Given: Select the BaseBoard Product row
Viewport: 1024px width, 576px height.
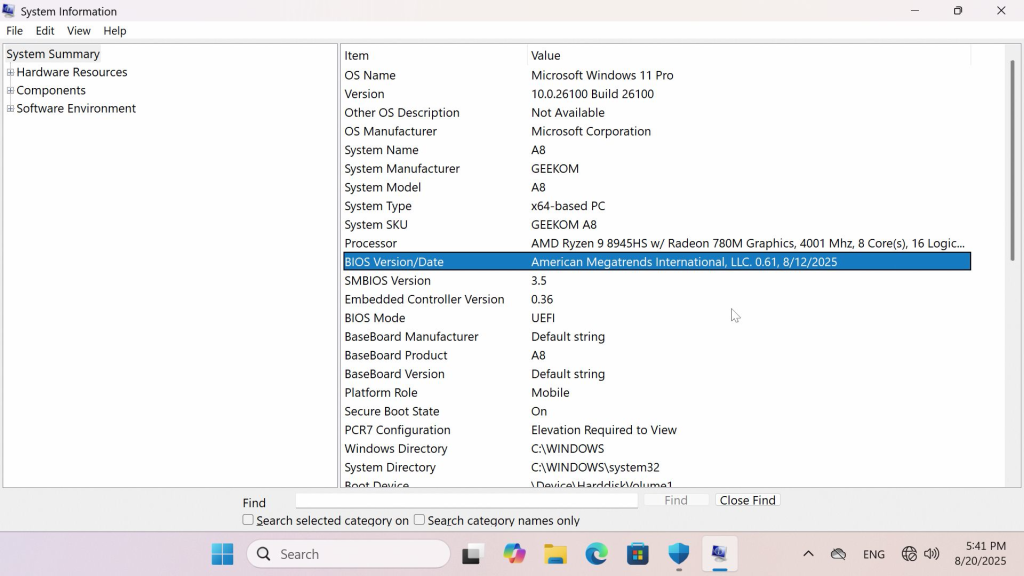Looking at the screenshot, I should point(656,355).
